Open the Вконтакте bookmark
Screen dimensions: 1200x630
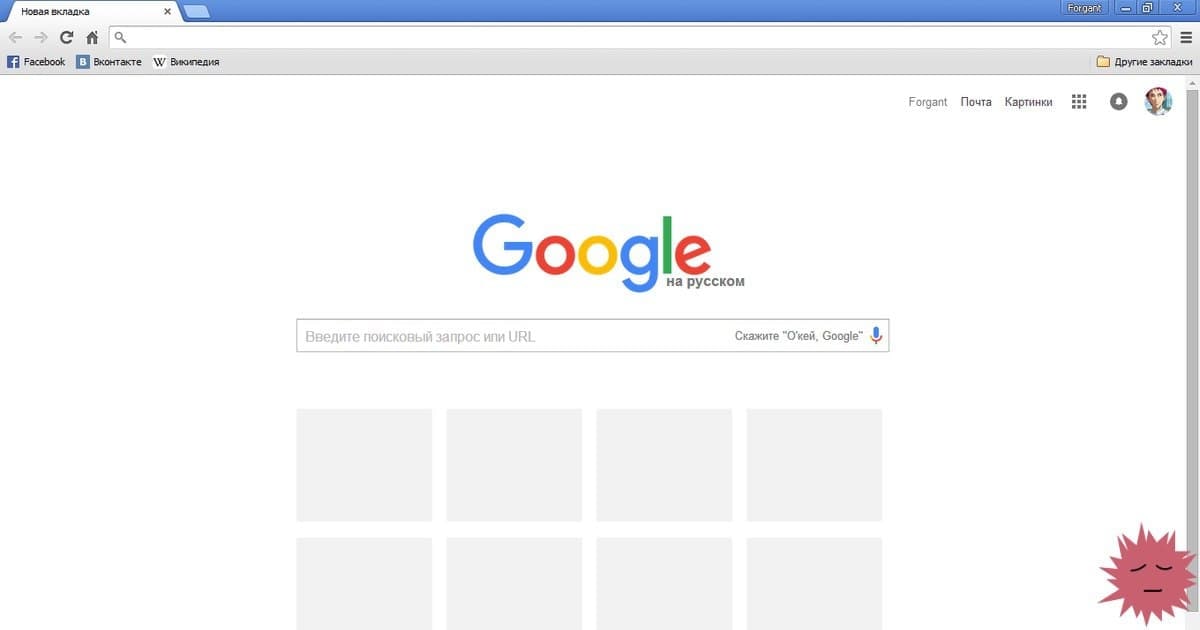coord(109,62)
